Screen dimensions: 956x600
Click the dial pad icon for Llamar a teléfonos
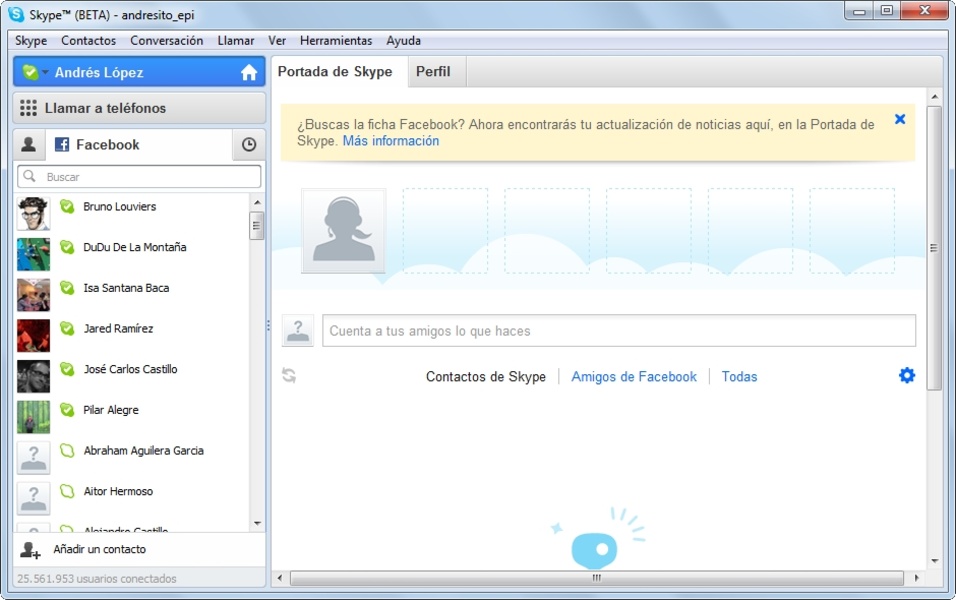point(28,108)
